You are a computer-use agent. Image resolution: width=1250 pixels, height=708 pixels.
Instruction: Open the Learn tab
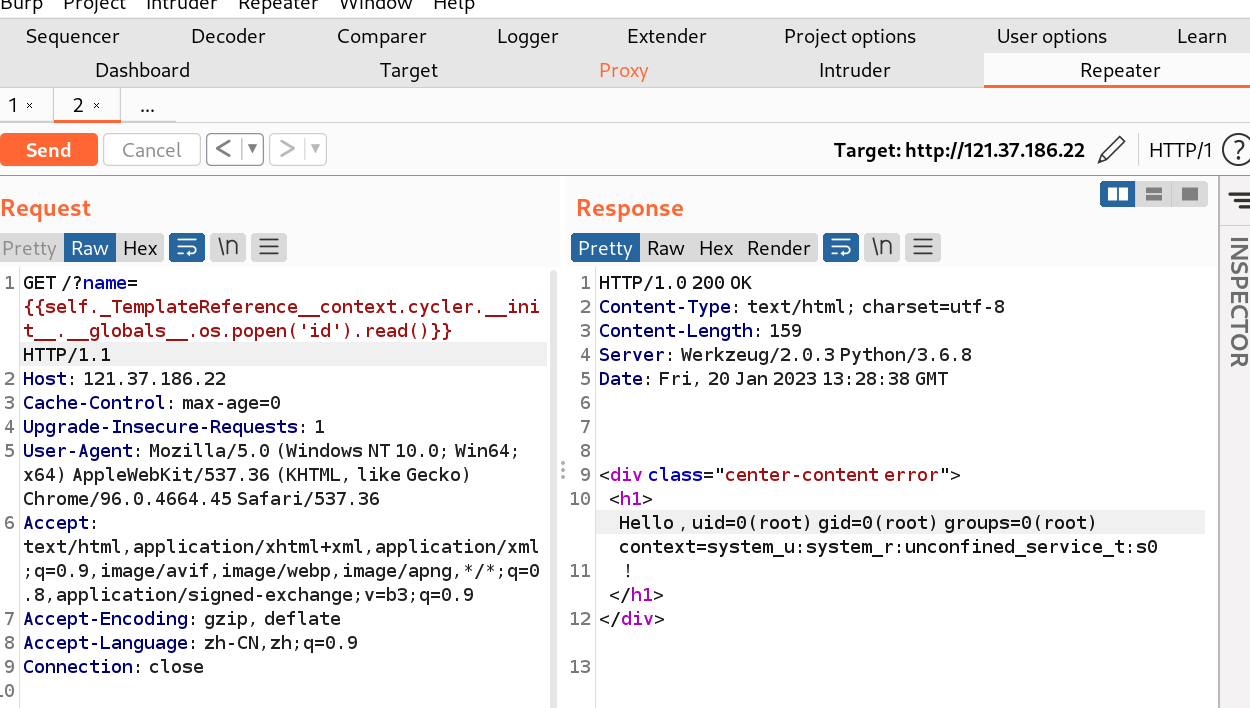coord(1202,36)
